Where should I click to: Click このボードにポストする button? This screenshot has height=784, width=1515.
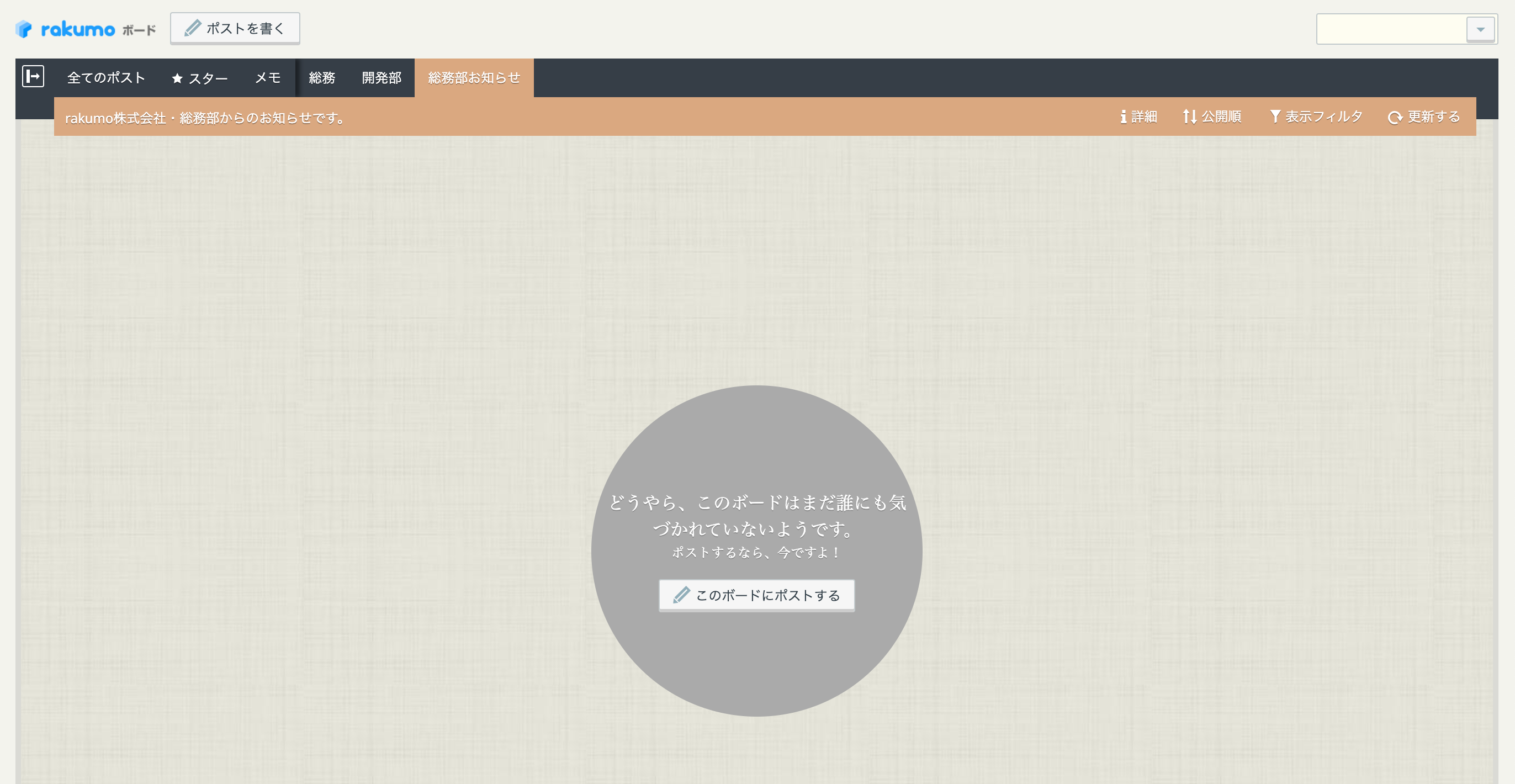coord(756,595)
